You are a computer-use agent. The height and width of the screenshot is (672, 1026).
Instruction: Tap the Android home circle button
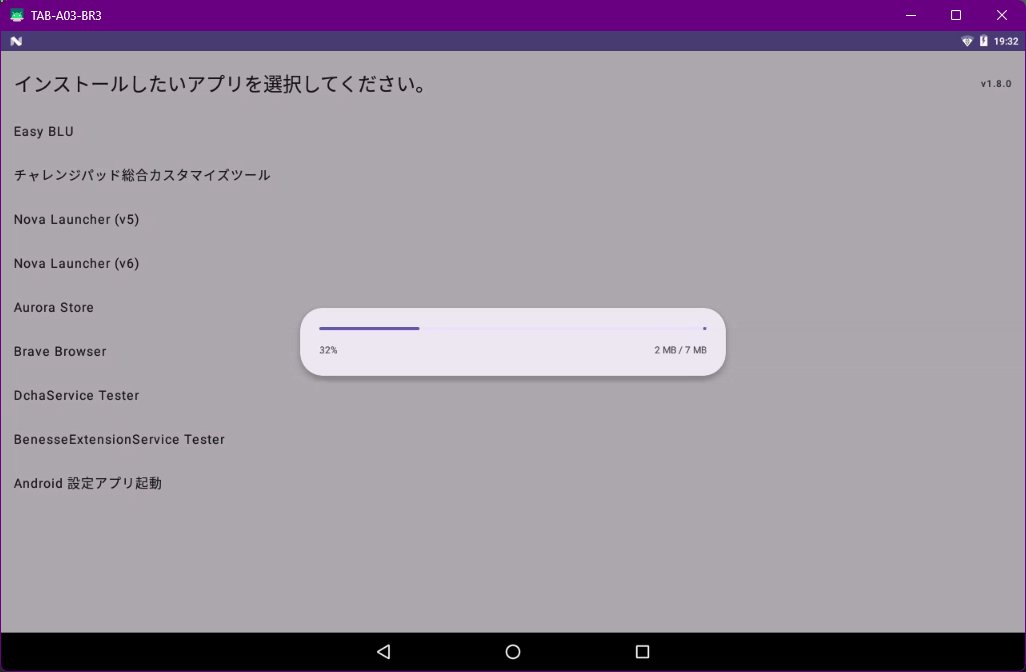[x=513, y=652]
